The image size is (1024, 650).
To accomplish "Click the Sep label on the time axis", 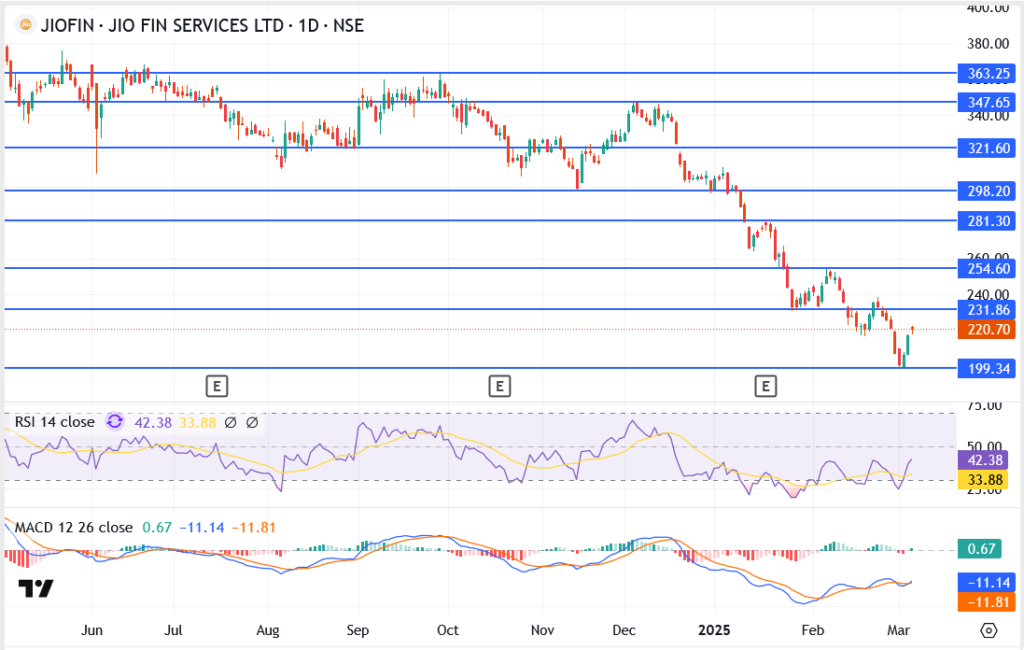I will click(x=358, y=631).
